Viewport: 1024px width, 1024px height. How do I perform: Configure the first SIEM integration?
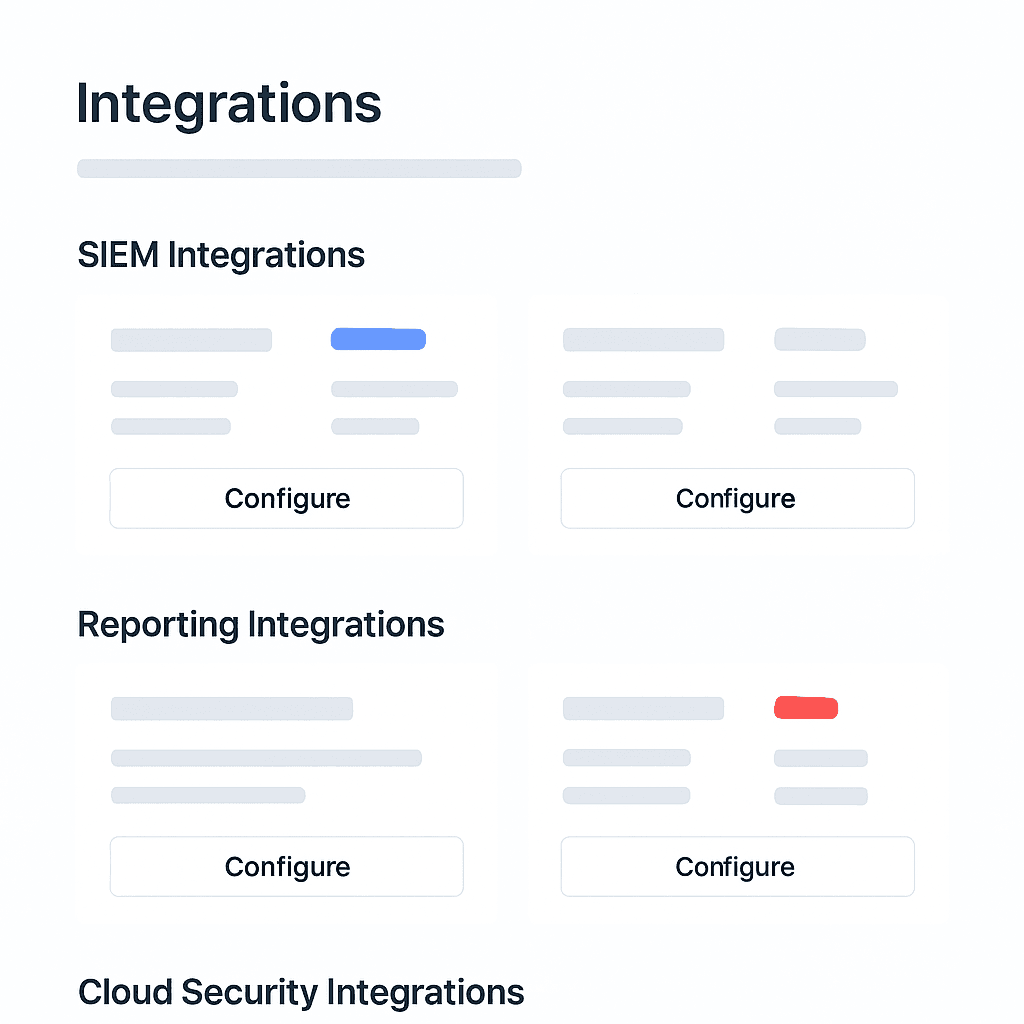click(x=286, y=498)
